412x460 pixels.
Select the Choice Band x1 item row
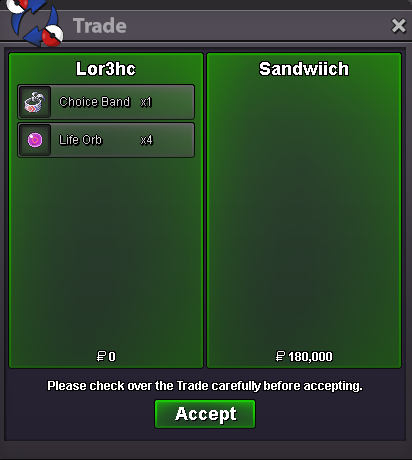tap(106, 102)
